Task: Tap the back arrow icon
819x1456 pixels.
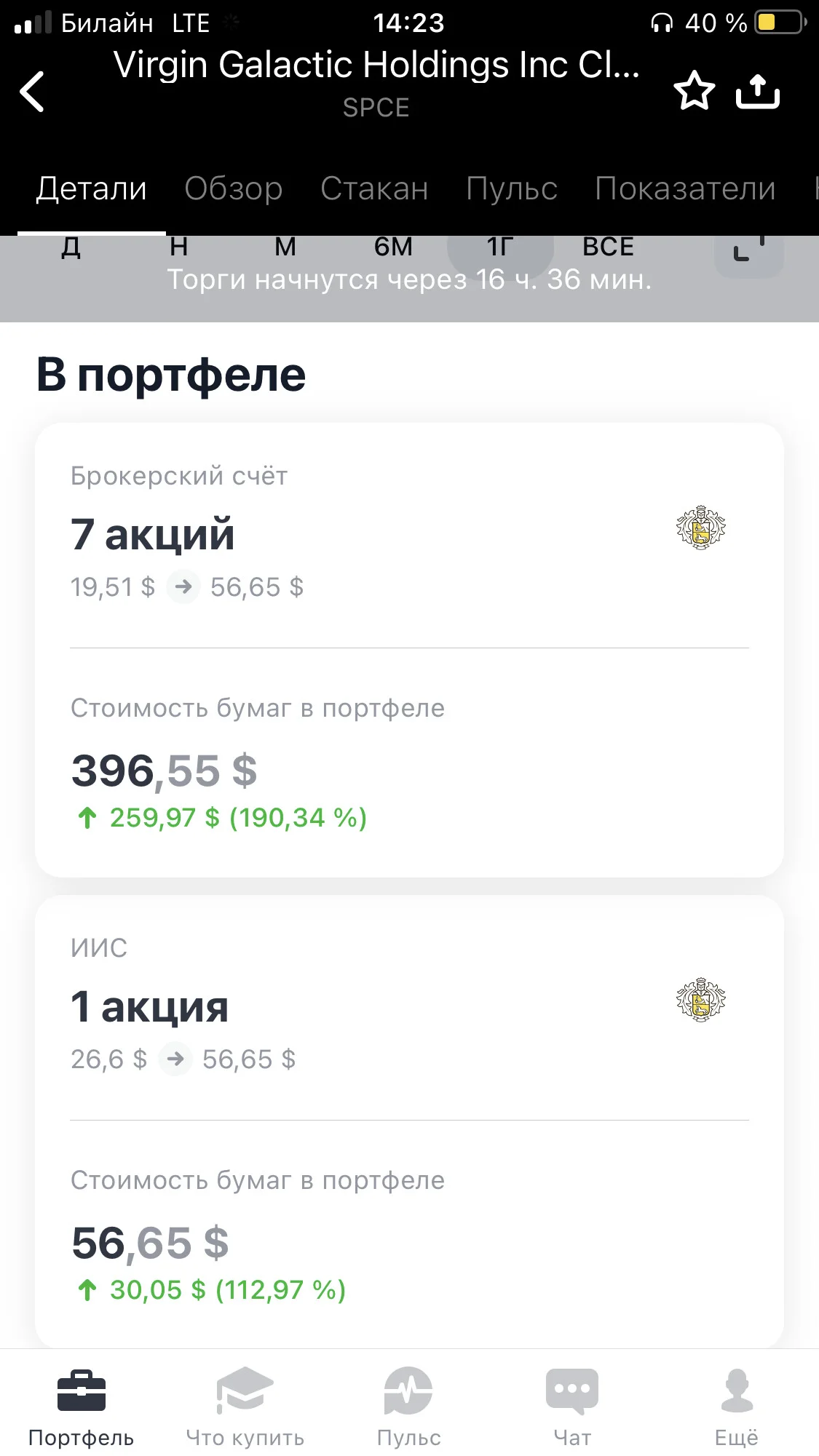Action: pyautogui.click(x=32, y=92)
